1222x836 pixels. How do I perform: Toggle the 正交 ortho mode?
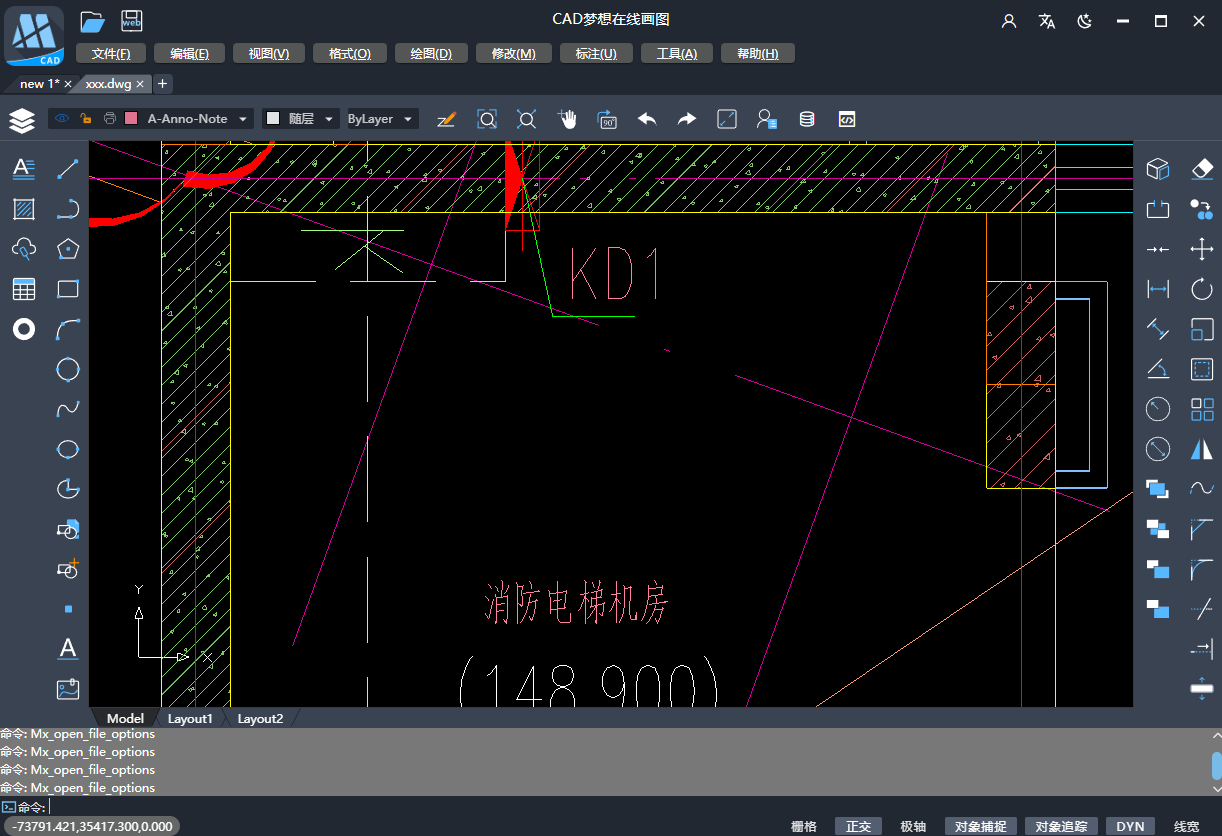point(859,826)
